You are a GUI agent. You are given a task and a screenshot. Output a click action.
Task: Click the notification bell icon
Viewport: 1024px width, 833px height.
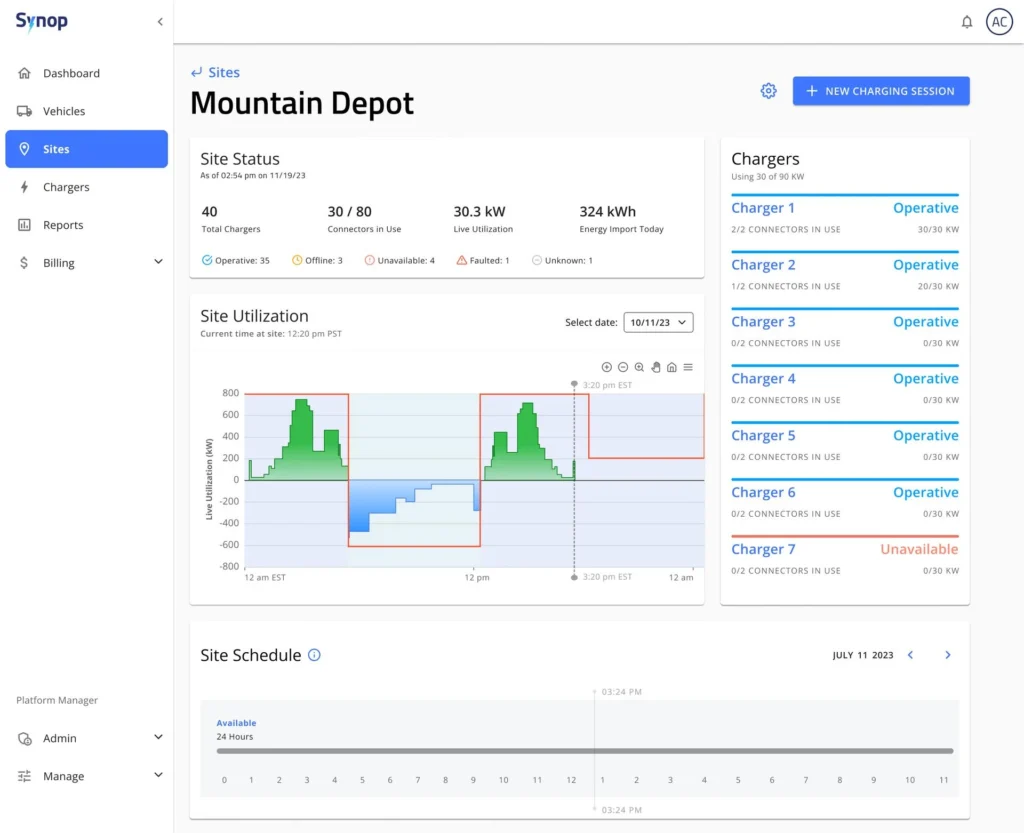pyautogui.click(x=966, y=22)
